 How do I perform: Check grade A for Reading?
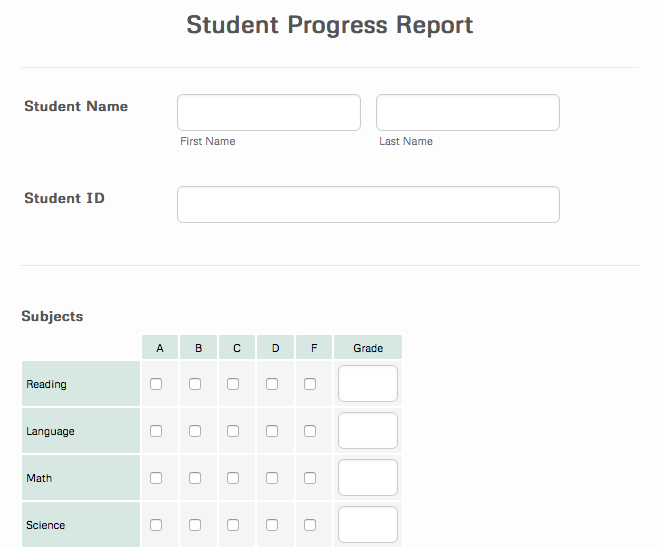click(x=156, y=384)
